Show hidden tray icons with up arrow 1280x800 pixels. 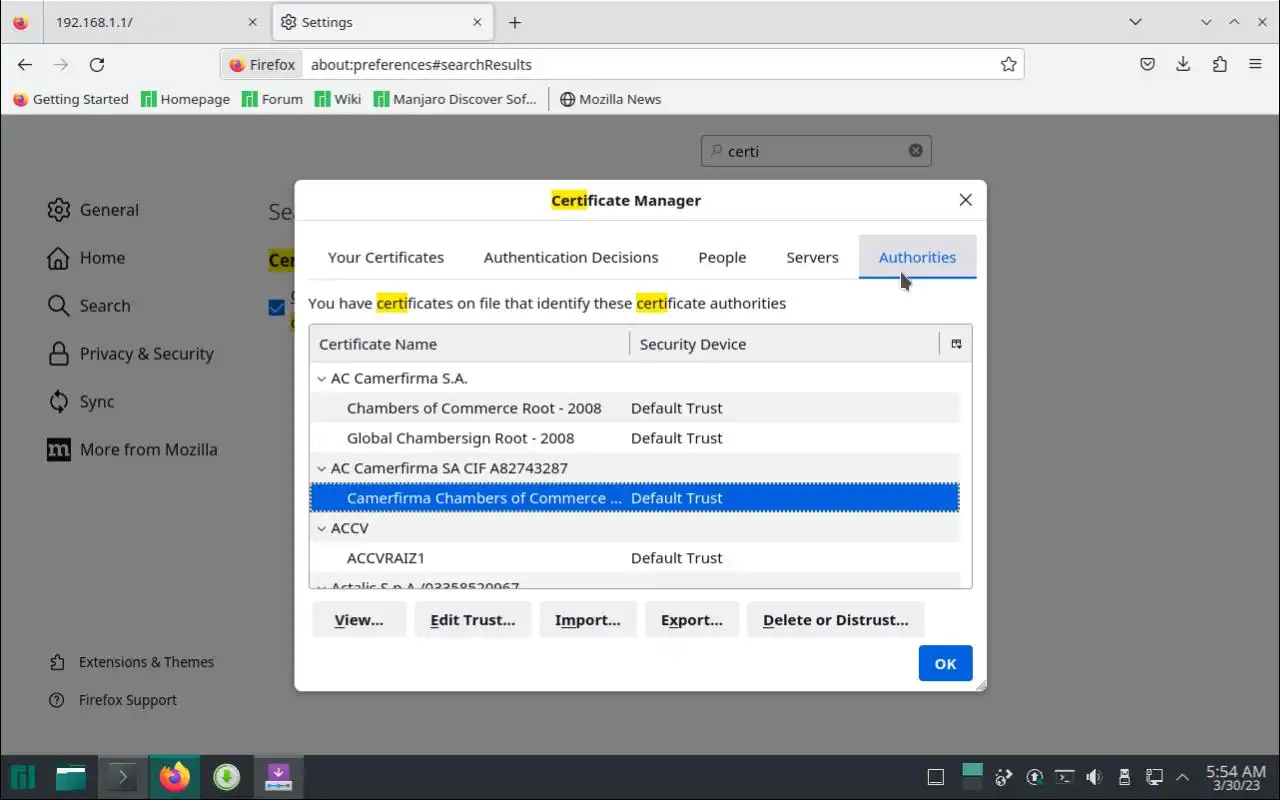point(1183,777)
